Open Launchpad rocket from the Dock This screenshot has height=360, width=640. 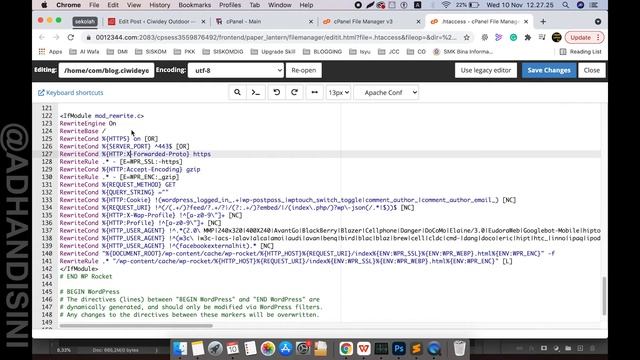(x=215, y=348)
